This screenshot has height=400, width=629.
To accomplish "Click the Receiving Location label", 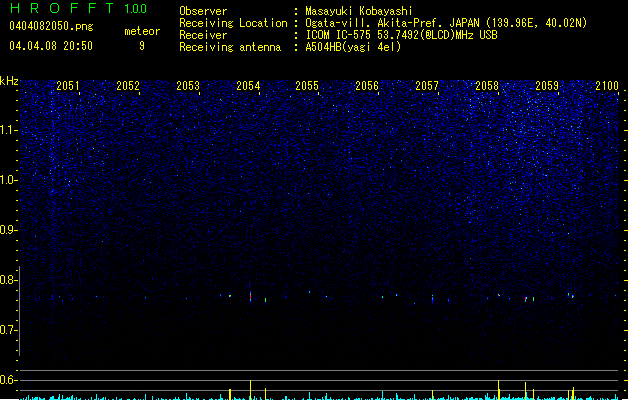I will point(233,23).
